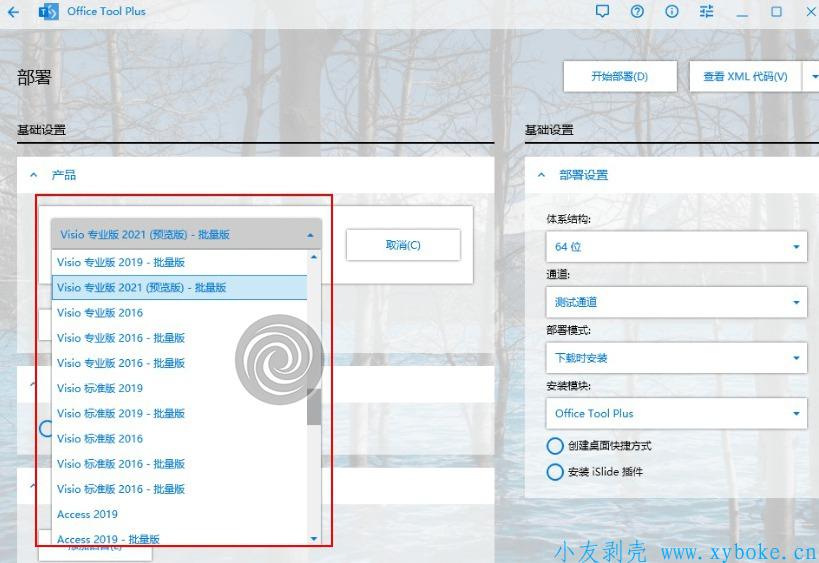Click the Office Tool Plus logo icon
Viewport: 819px width, 563px height.
tap(48, 12)
